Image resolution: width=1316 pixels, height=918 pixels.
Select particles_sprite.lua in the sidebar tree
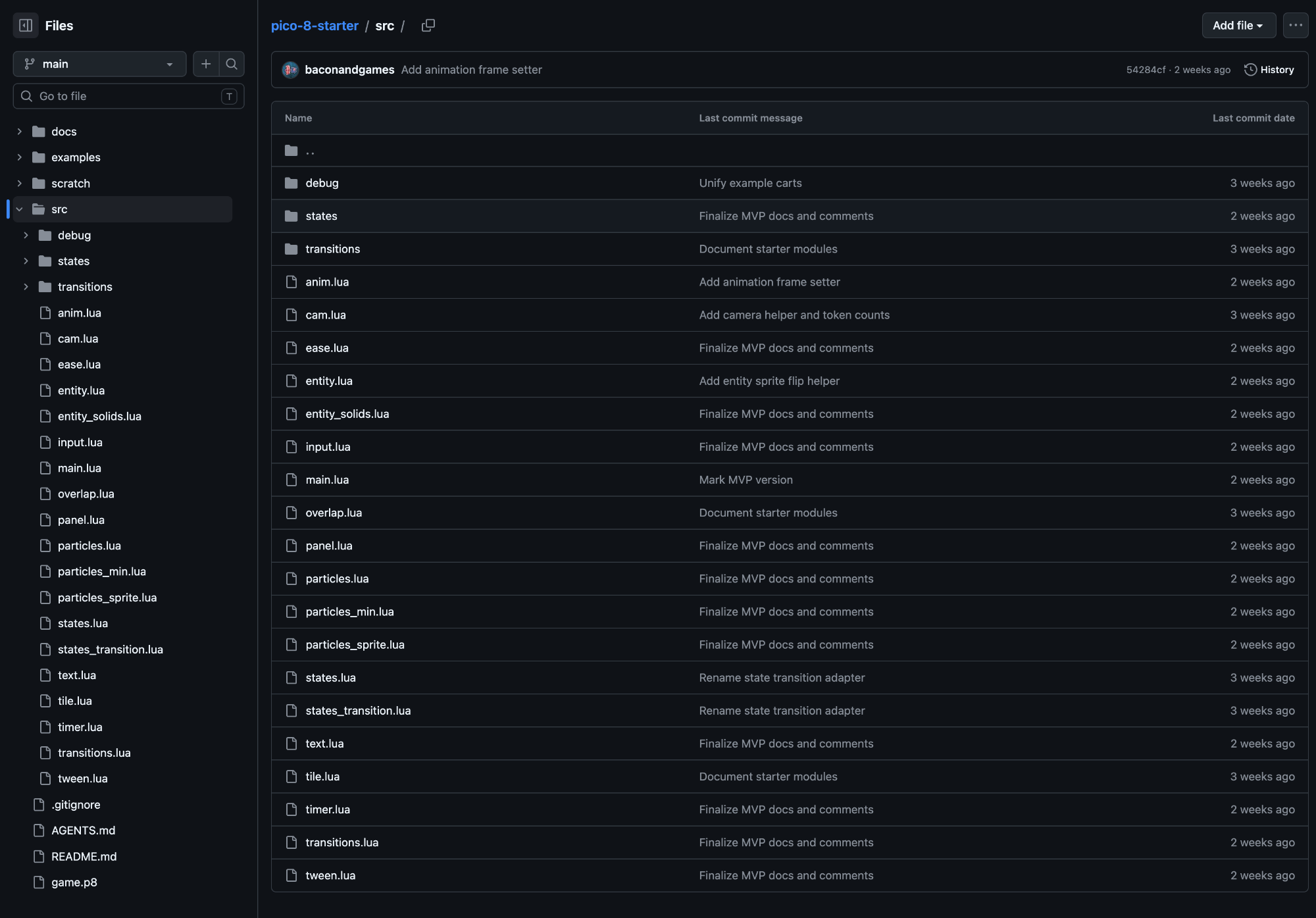(x=107, y=598)
